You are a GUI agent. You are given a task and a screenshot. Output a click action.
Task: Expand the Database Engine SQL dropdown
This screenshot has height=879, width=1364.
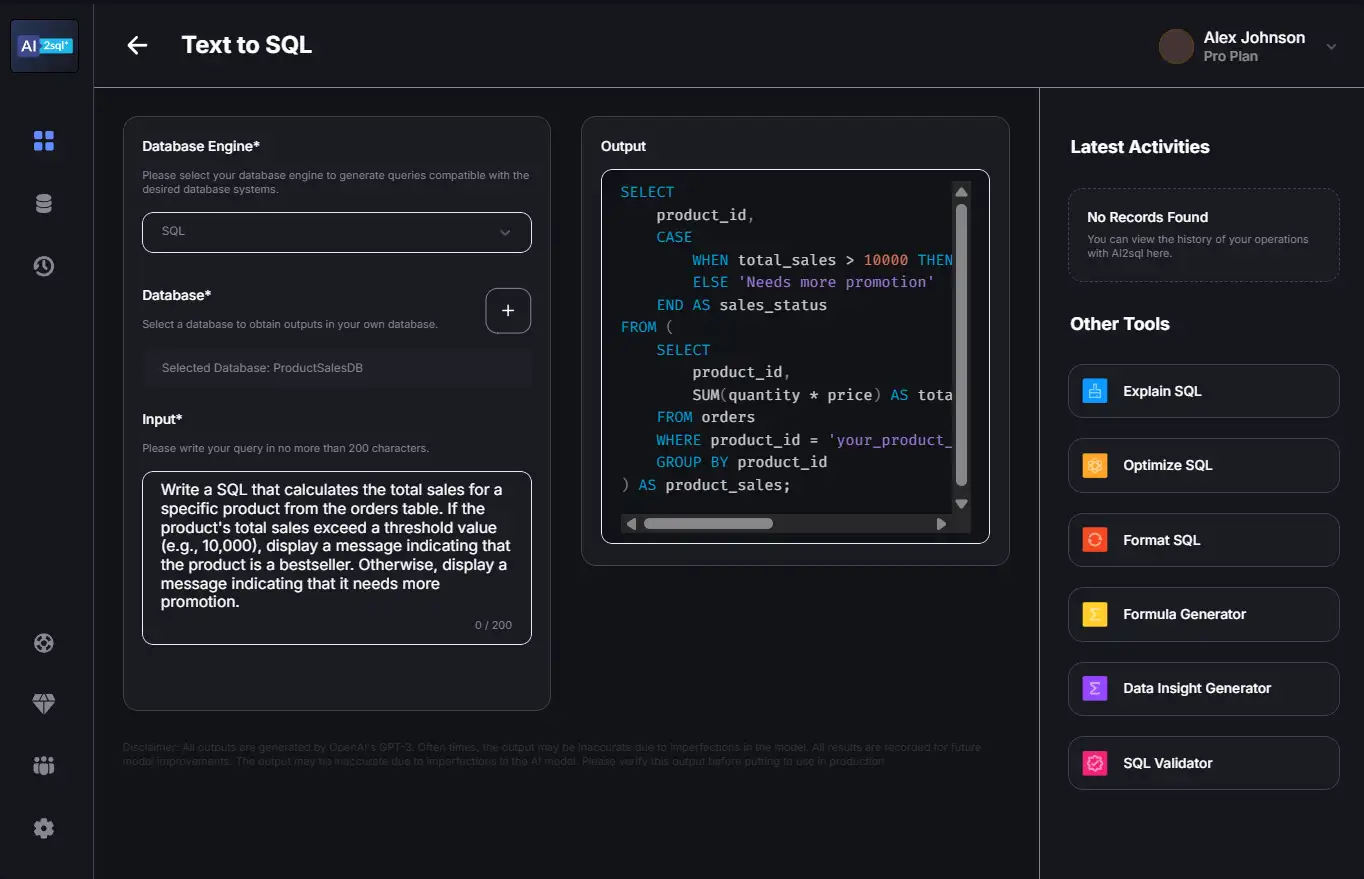tap(336, 232)
